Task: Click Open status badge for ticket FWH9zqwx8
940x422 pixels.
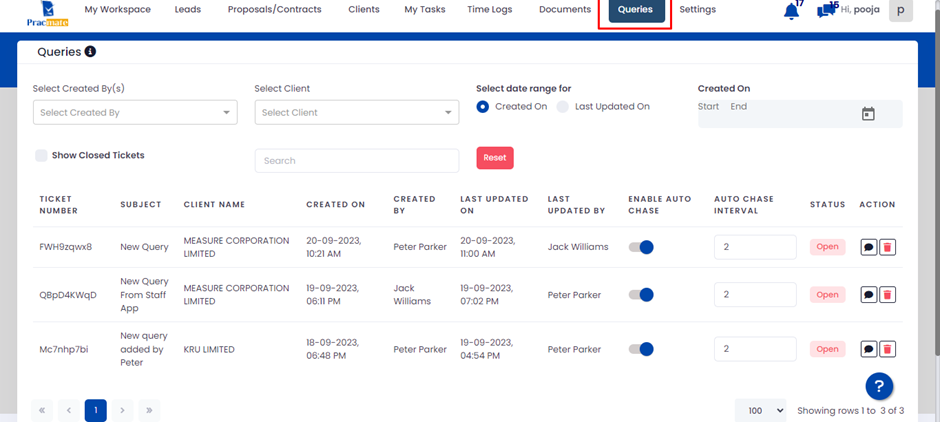Action: pos(827,247)
